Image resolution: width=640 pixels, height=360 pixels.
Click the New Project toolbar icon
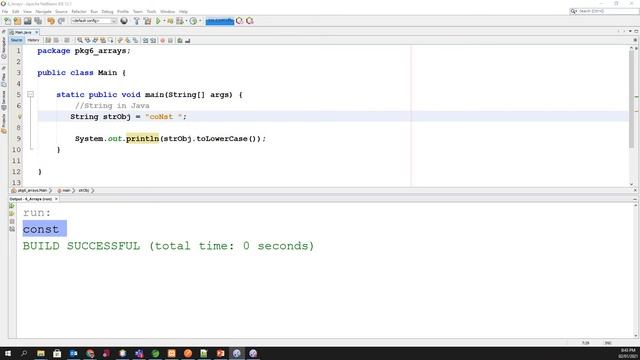click(17, 21)
